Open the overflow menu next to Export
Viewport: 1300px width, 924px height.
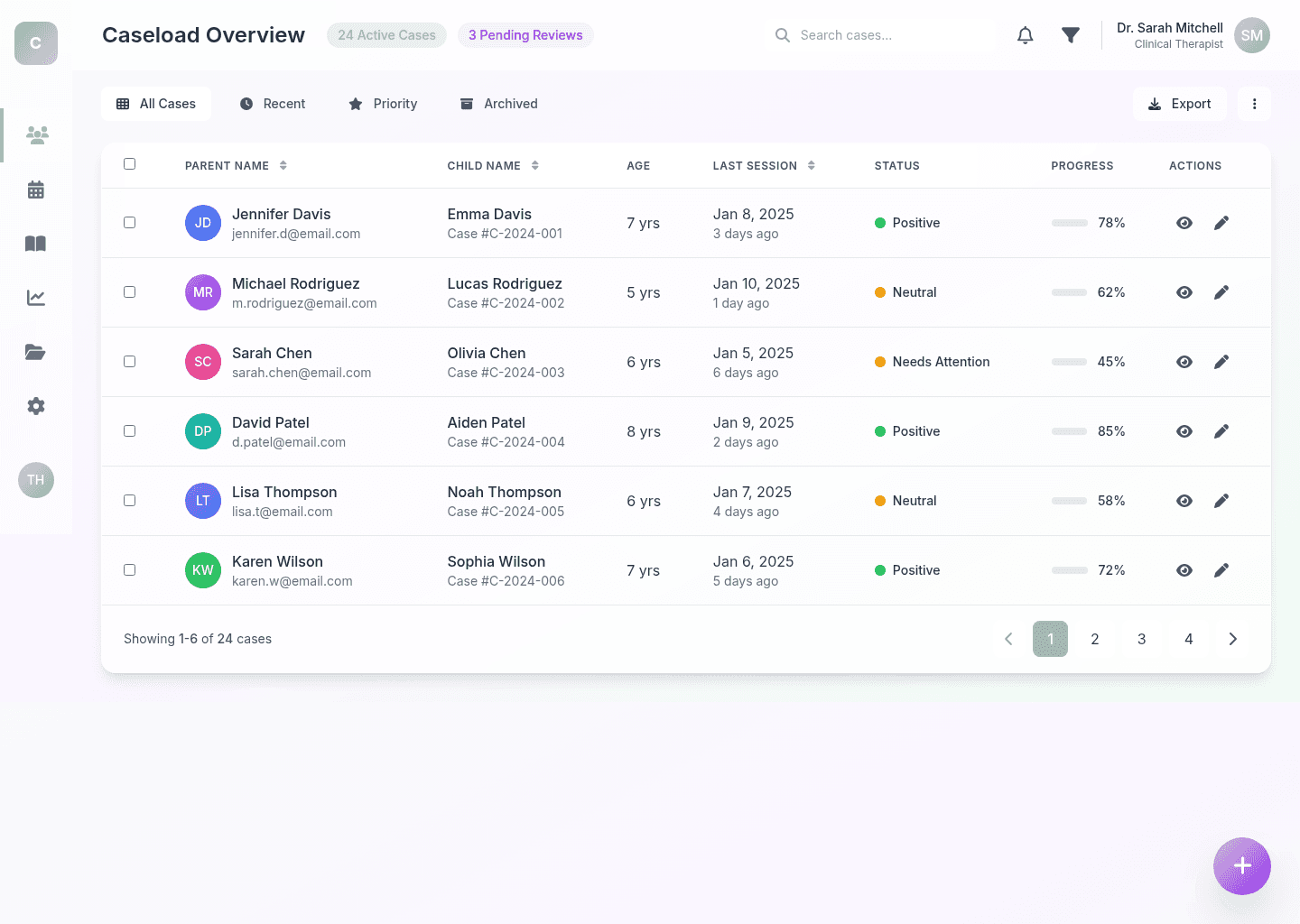point(1254,104)
